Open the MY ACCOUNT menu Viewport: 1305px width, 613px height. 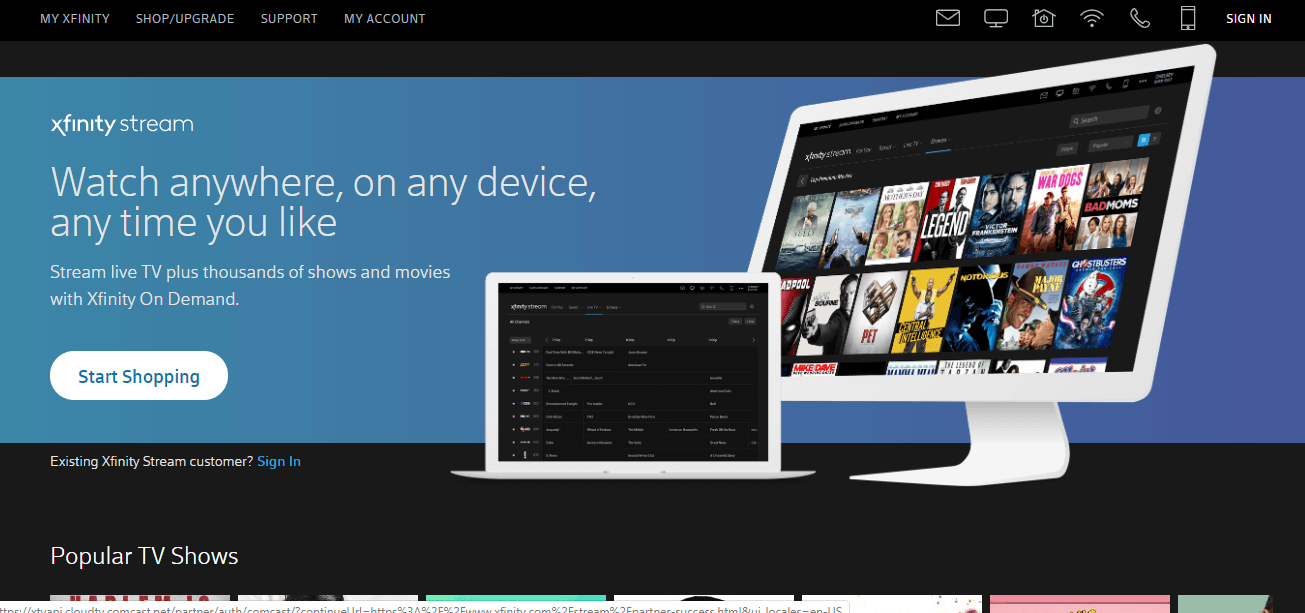click(385, 19)
